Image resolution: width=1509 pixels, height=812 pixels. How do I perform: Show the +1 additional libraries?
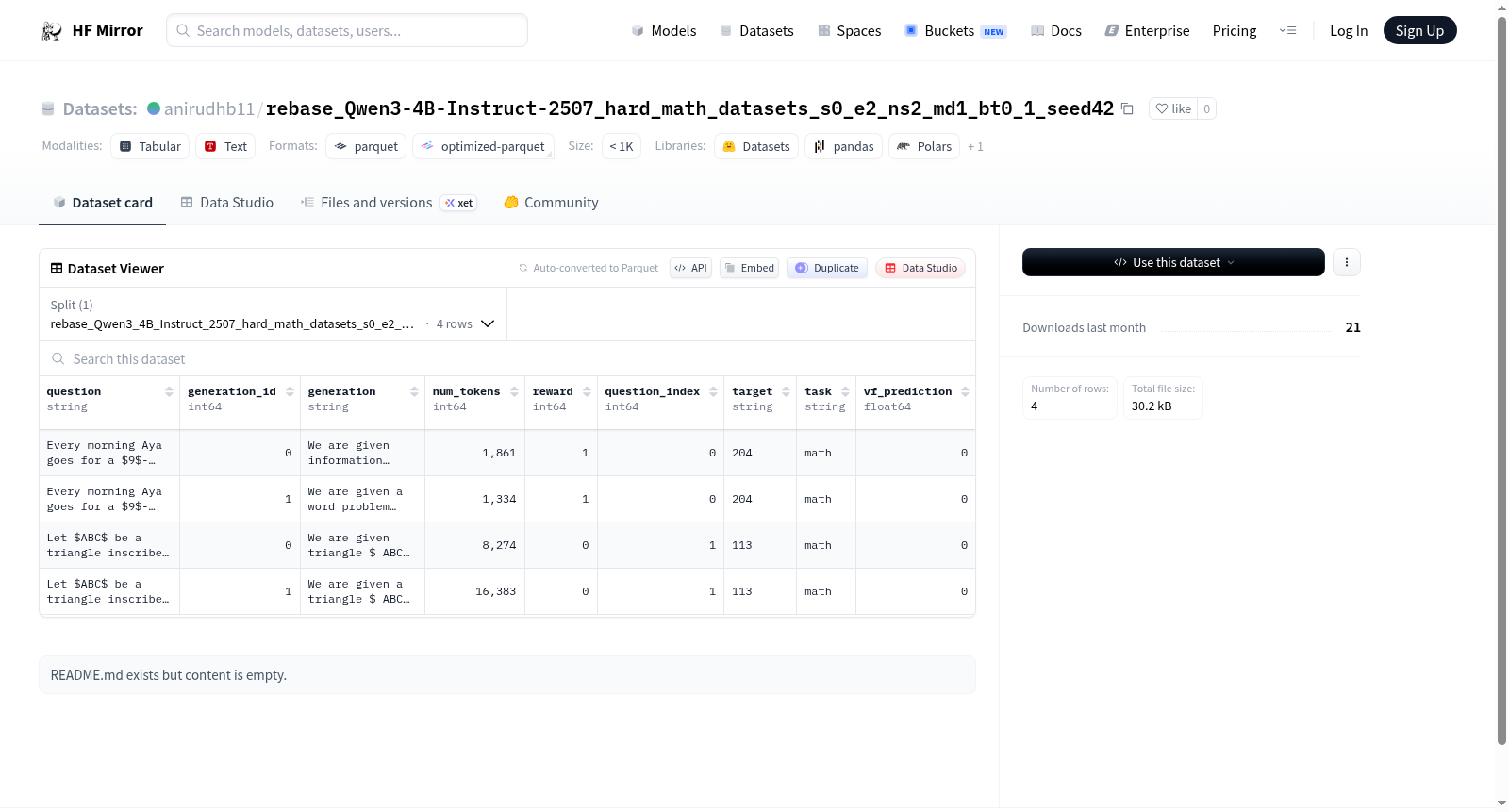coord(975,146)
